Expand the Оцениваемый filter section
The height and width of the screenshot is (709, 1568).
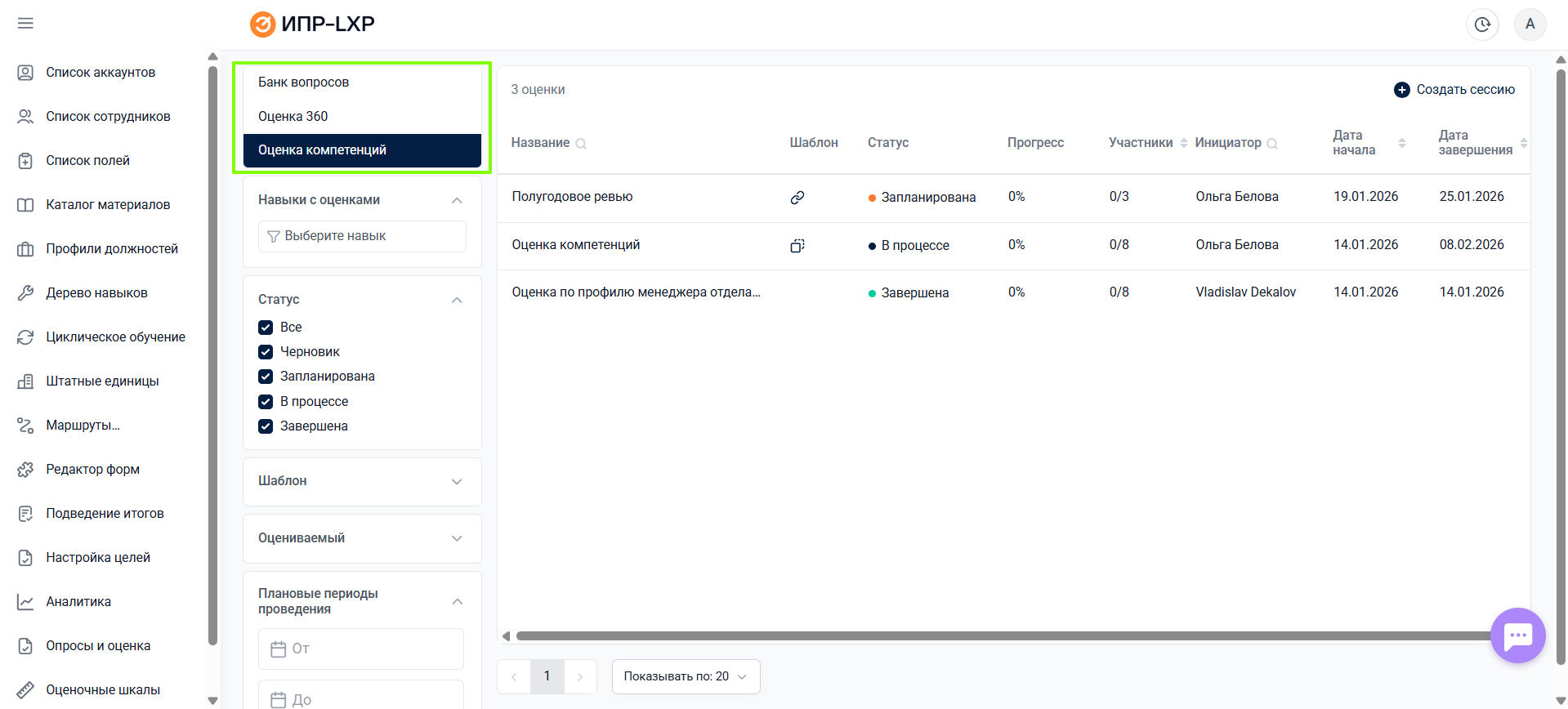tap(362, 538)
